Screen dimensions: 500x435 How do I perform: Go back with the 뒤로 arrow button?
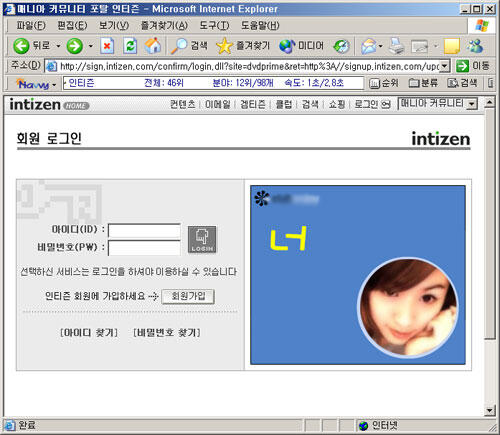point(31,46)
